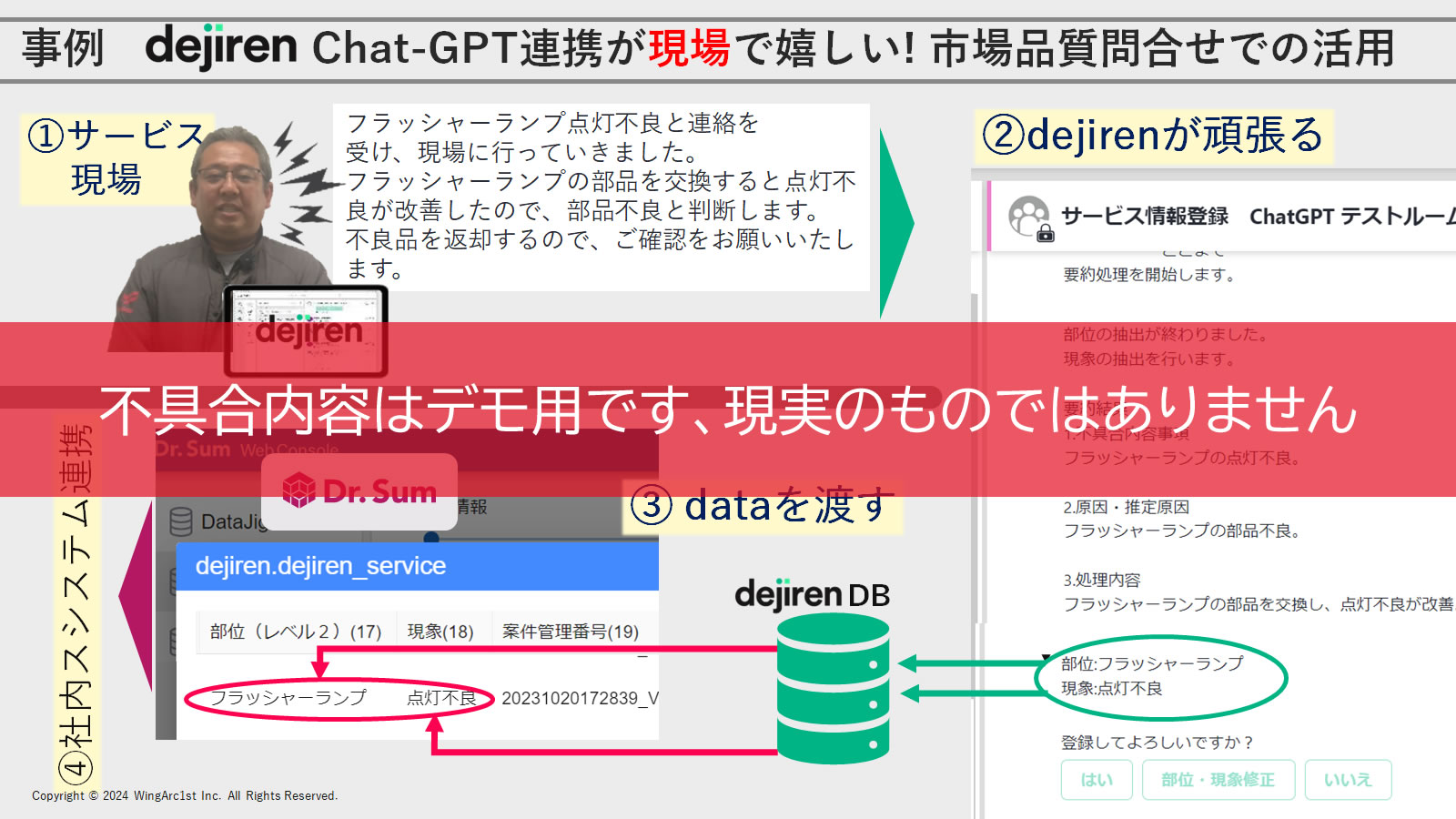1456x819 pixels.
Task: Click the 登録してよろしいですか？ message
Action: pyautogui.click(x=1158, y=743)
